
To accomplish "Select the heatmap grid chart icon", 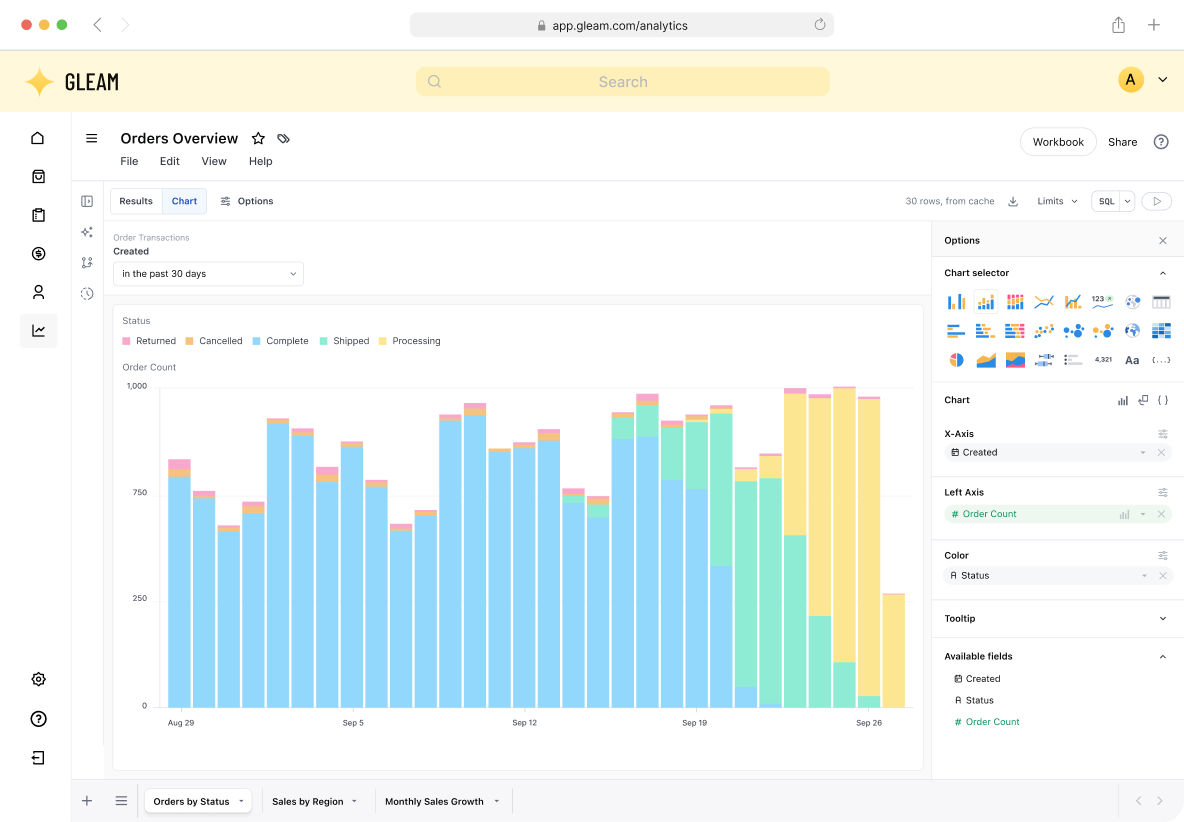I will (1161, 331).
